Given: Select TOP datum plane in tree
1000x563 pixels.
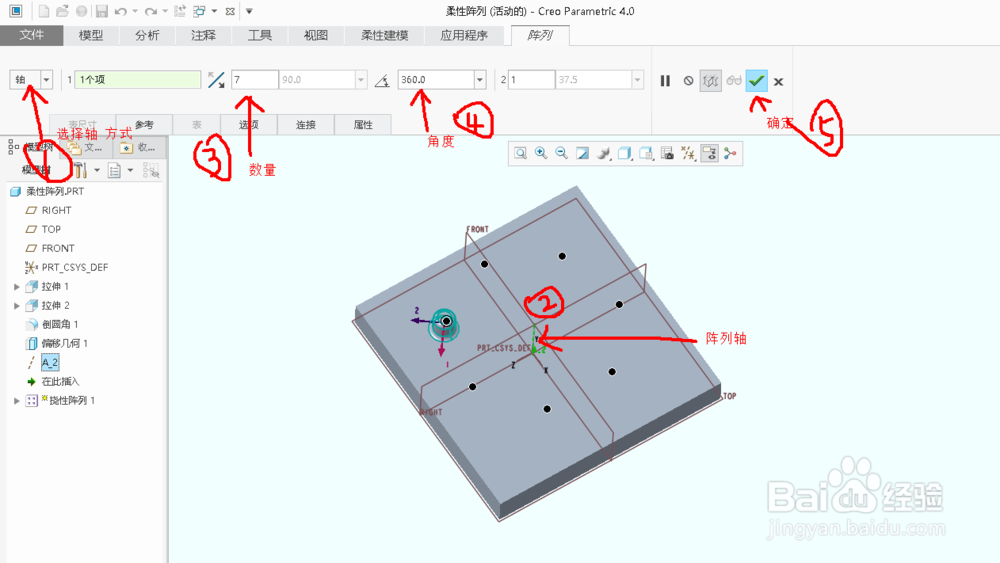Looking at the screenshot, I should 51,230.
